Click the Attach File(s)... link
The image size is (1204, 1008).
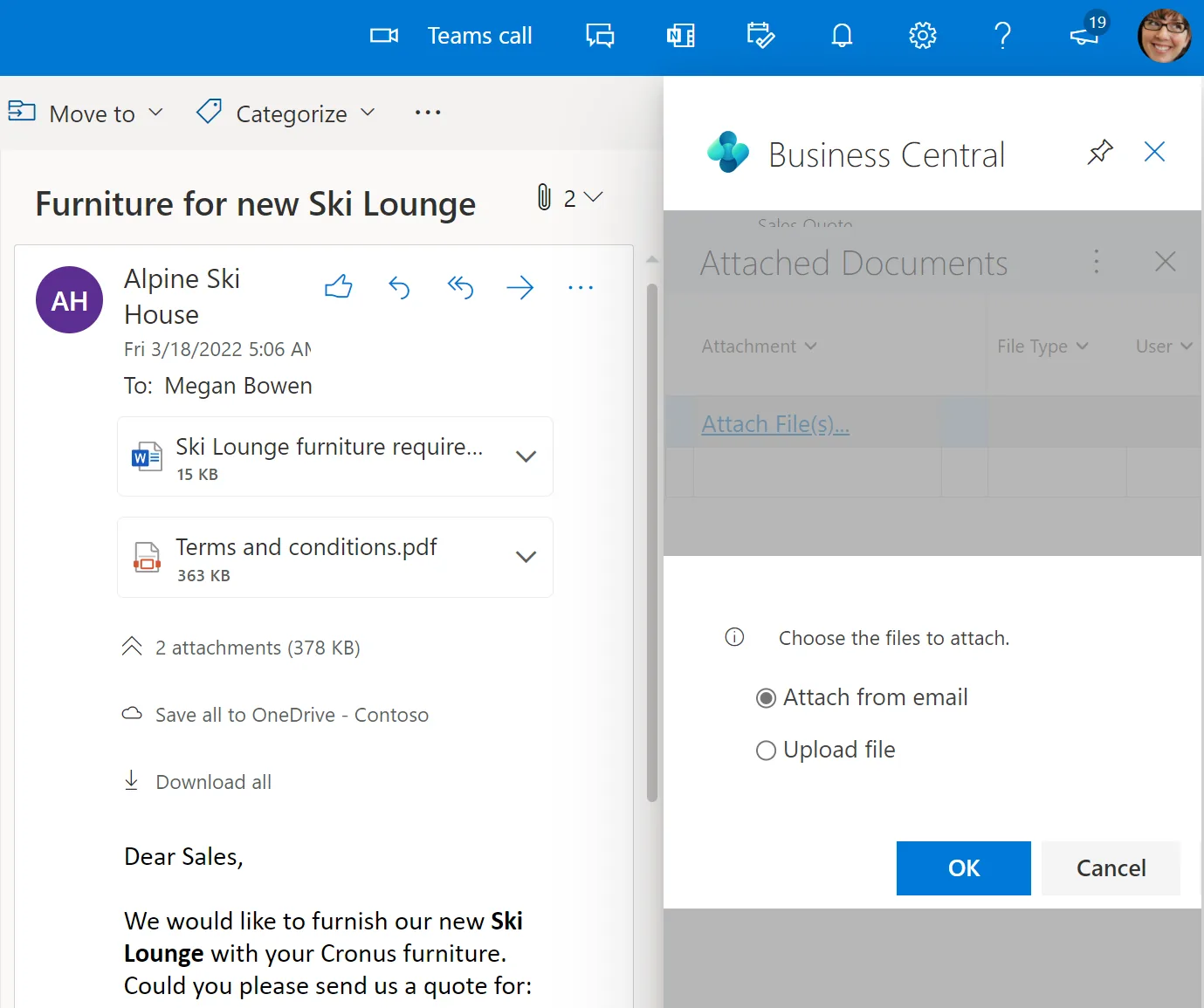pyautogui.click(x=775, y=424)
